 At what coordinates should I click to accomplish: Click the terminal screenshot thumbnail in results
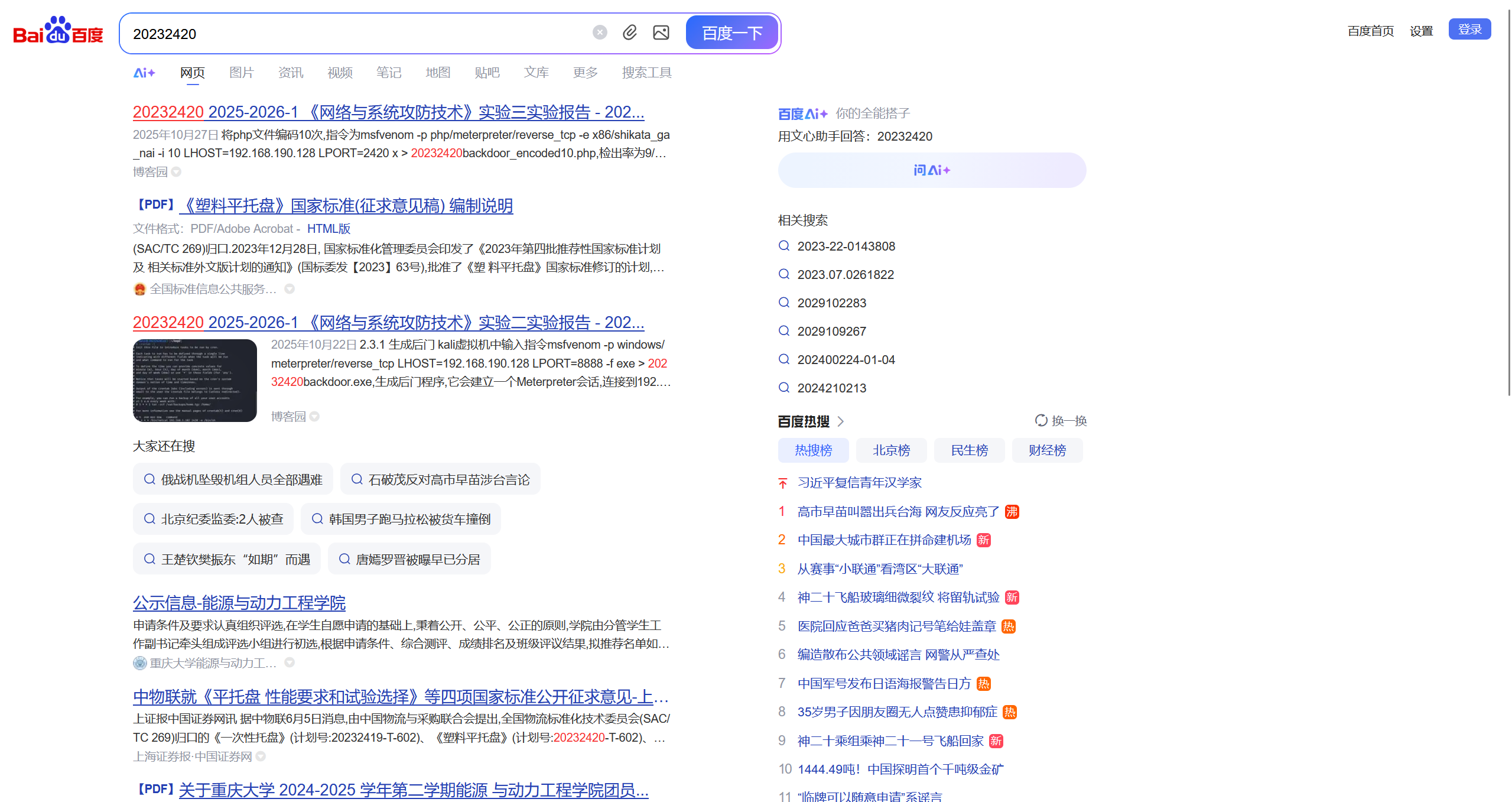pos(195,381)
